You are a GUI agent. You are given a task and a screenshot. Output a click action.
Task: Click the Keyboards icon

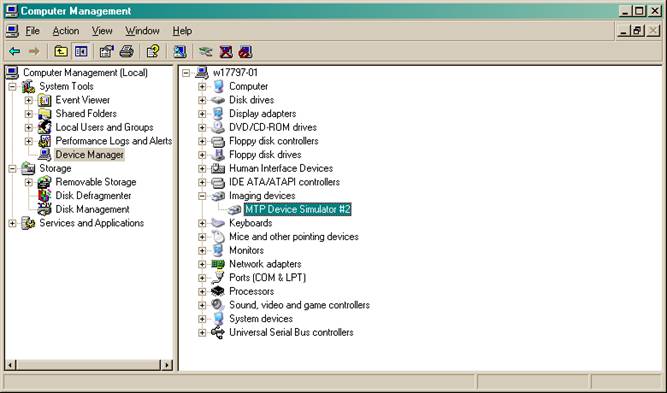pos(218,223)
